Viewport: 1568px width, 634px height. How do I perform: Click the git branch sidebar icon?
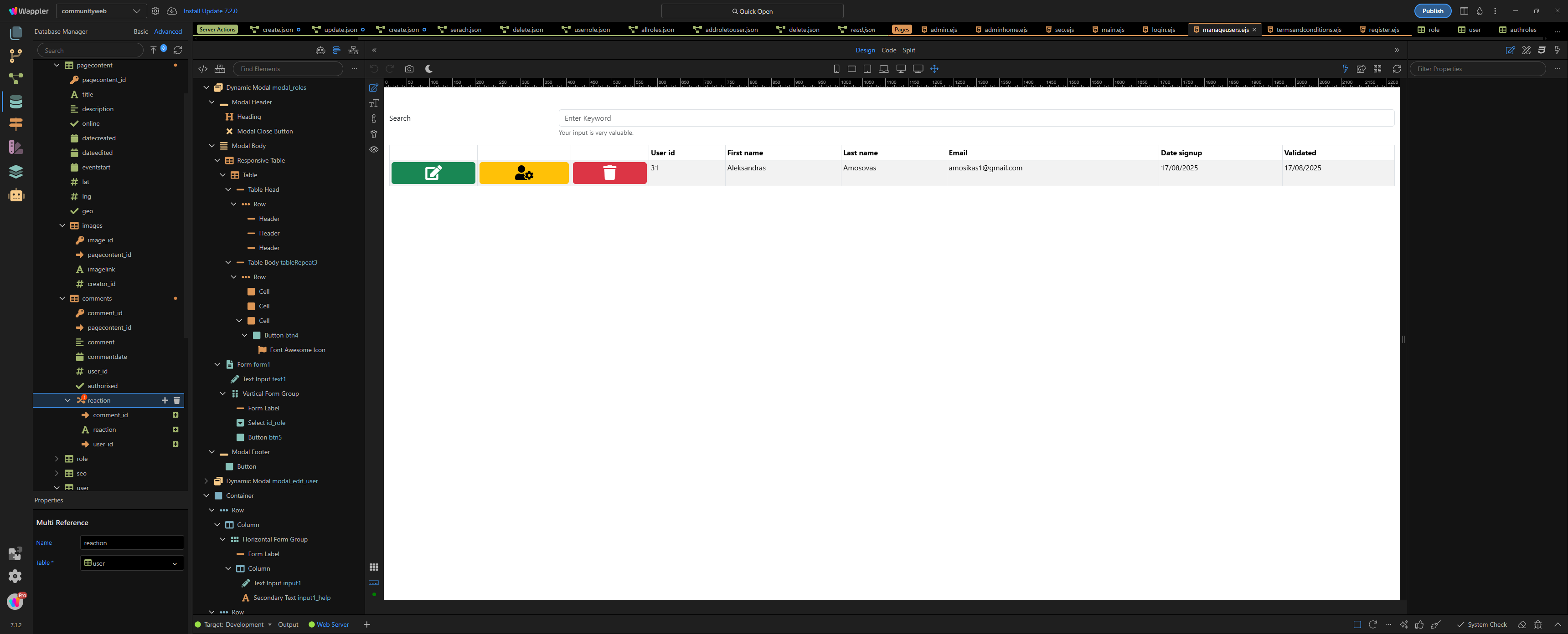tap(16, 56)
